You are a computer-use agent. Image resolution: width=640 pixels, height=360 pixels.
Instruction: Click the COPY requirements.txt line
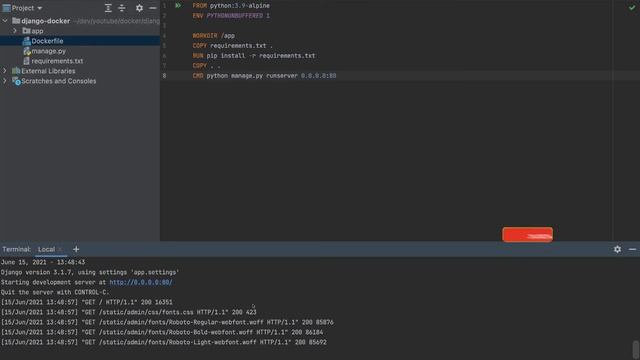pos(232,46)
